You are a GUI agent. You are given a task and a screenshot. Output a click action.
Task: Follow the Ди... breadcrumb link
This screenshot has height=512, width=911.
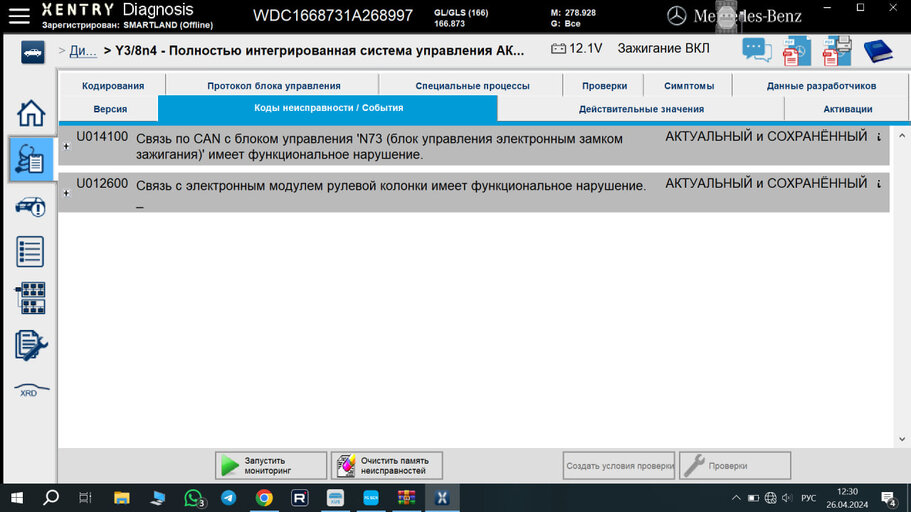click(83, 51)
